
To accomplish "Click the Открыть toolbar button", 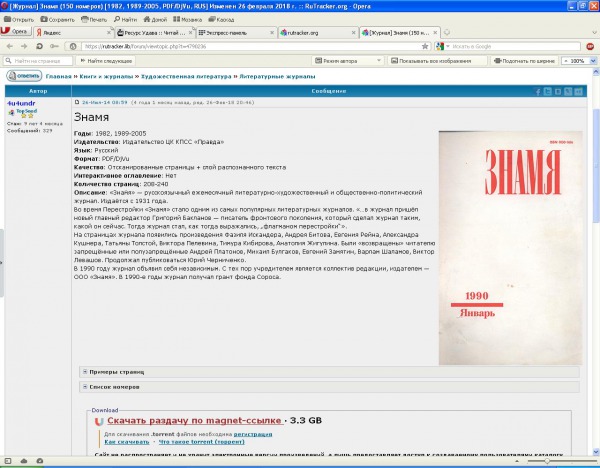I will tap(19, 20).
